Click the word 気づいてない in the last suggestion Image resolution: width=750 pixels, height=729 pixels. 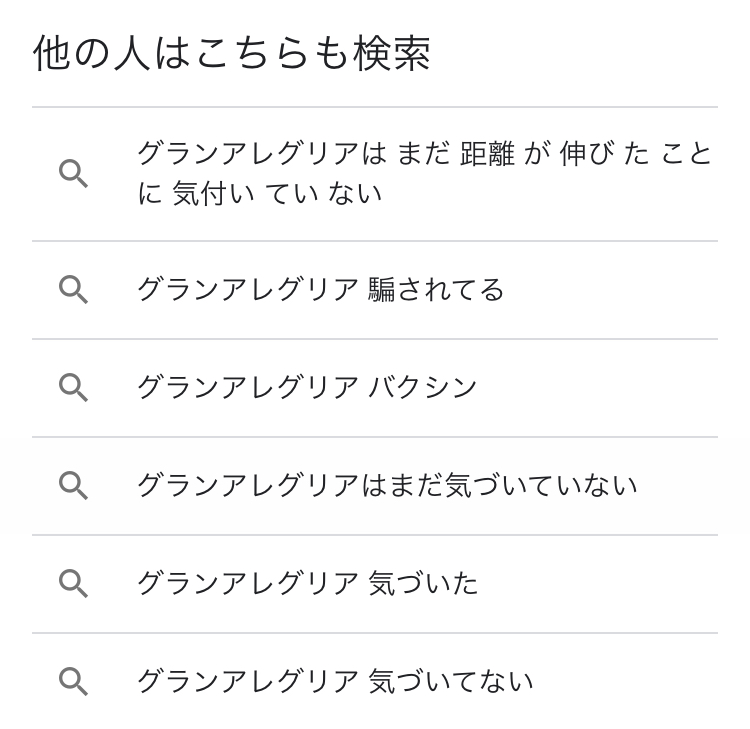pyautogui.click(x=450, y=681)
